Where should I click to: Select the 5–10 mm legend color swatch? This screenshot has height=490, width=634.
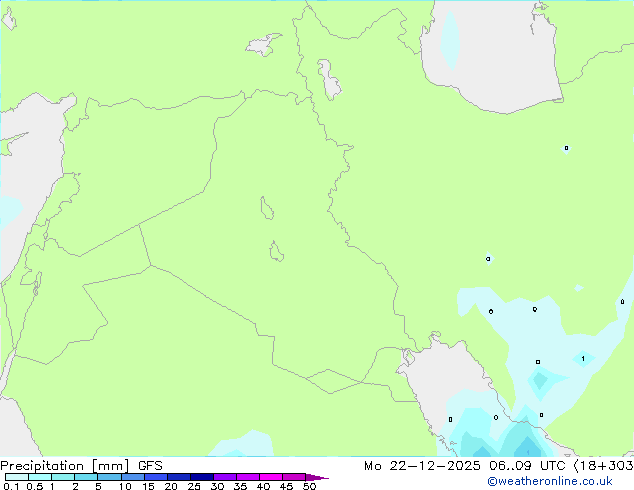click(x=110, y=477)
